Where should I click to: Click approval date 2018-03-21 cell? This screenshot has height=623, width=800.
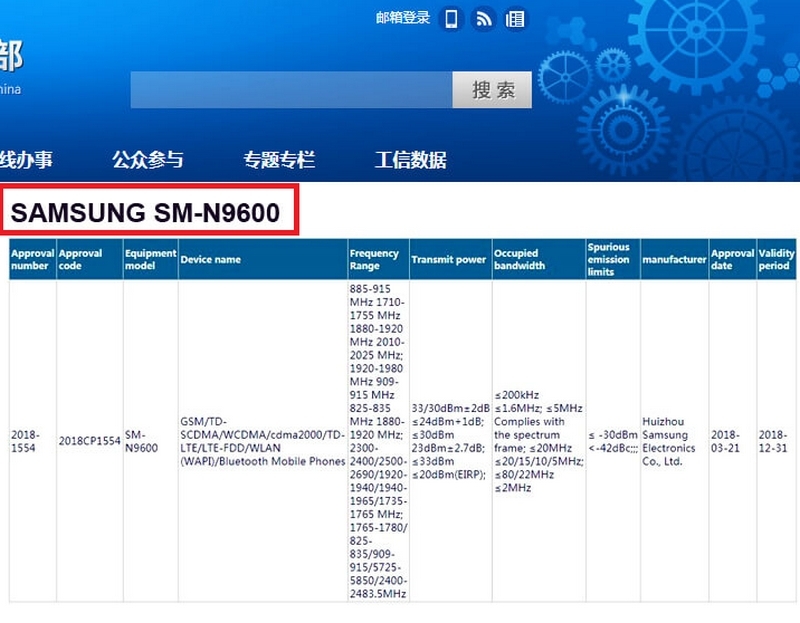[x=733, y=441]
